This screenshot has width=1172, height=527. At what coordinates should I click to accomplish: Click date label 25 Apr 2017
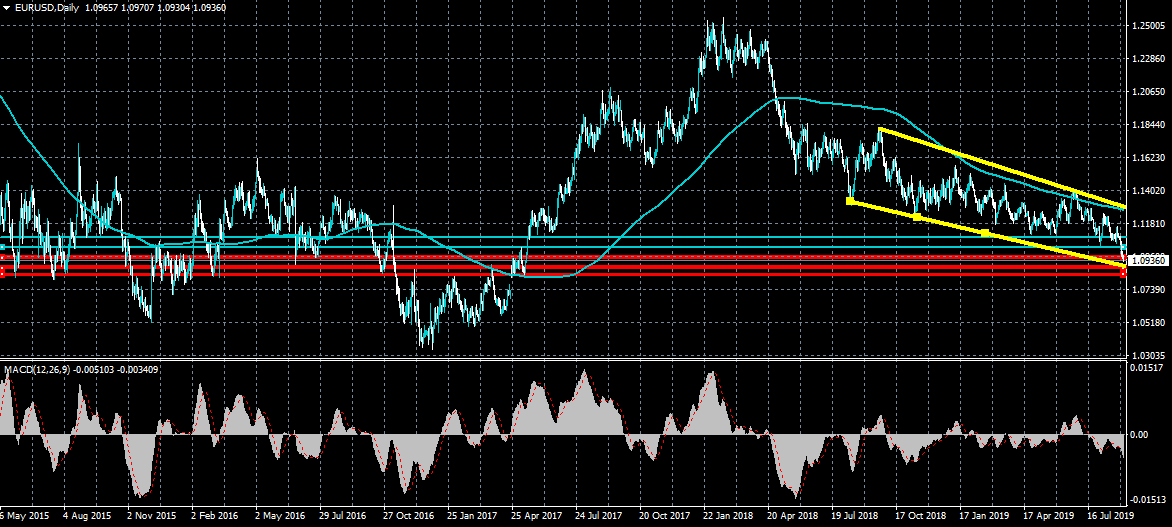537,516
